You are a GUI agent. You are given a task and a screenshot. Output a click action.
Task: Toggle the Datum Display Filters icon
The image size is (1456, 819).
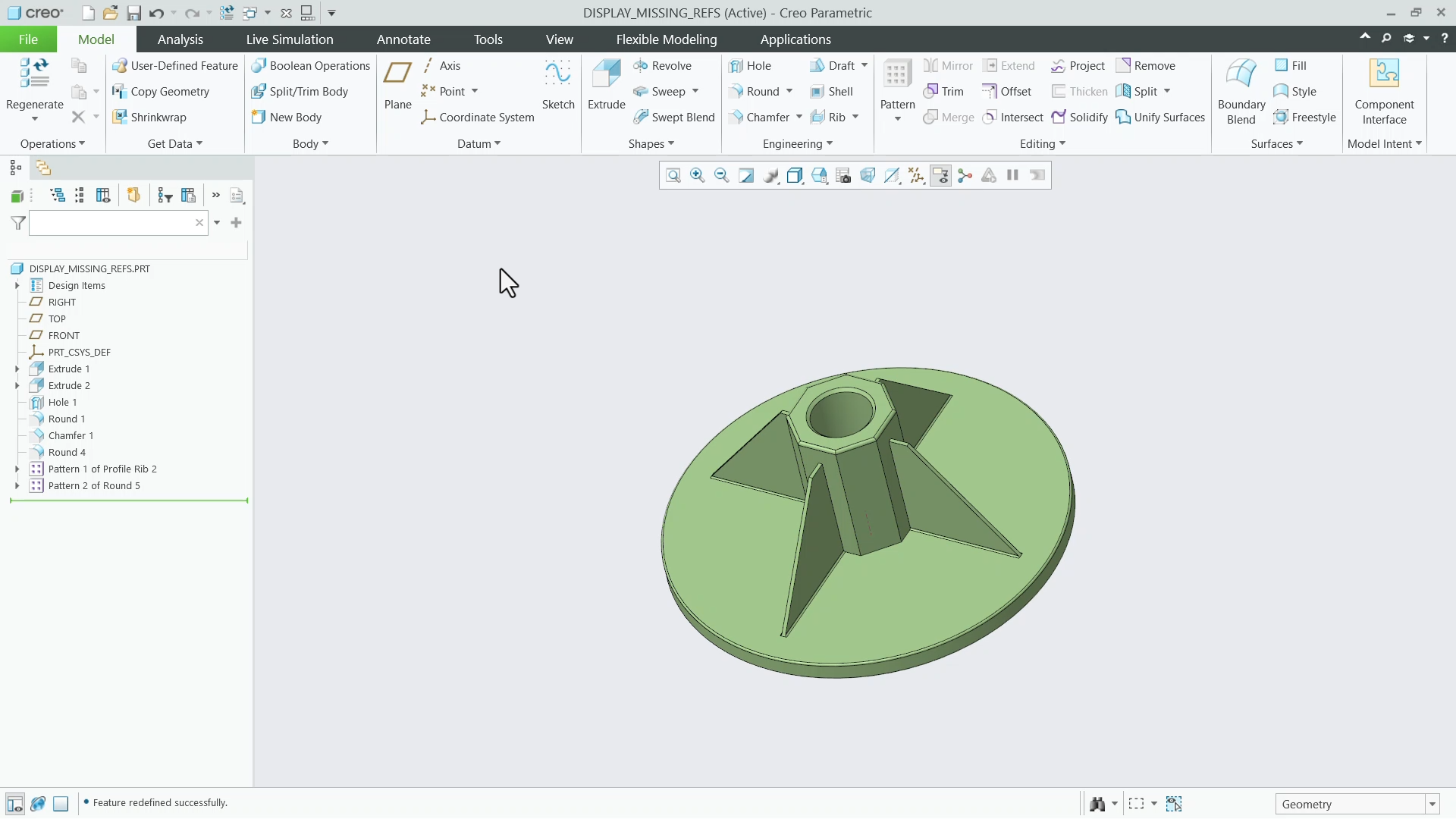click(x=916, y=176)
